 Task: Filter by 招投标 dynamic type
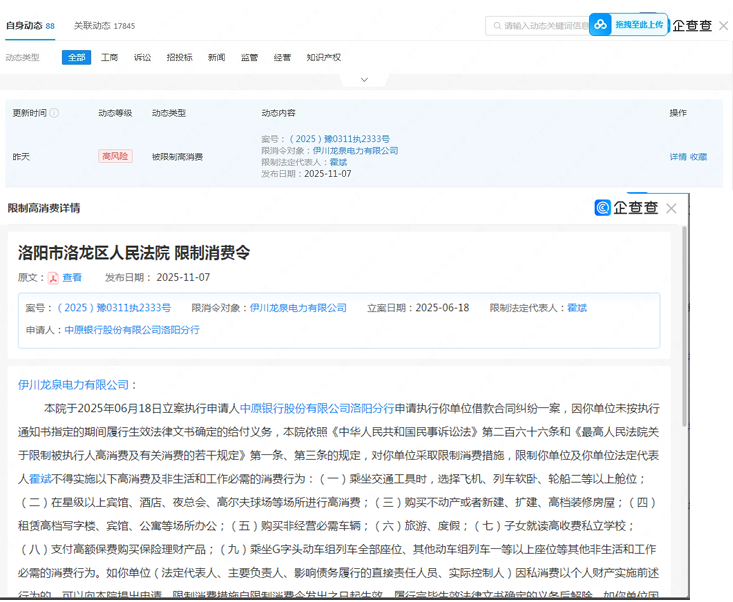[x=179, y=58]
